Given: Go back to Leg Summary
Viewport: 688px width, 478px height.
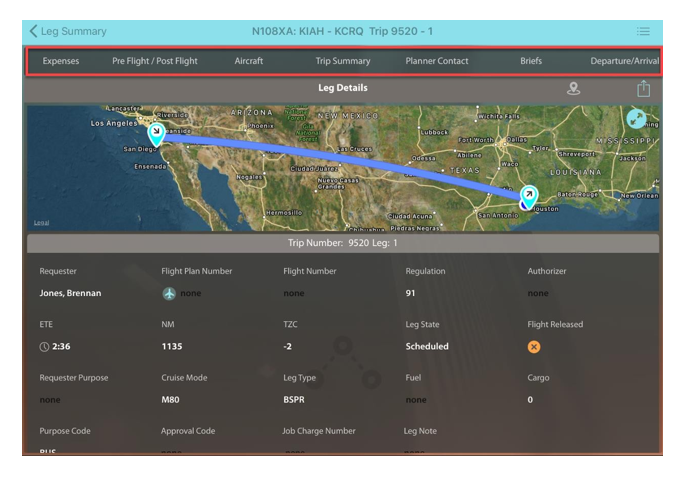Looking at the screenshot, I should (x=67, y=31).
